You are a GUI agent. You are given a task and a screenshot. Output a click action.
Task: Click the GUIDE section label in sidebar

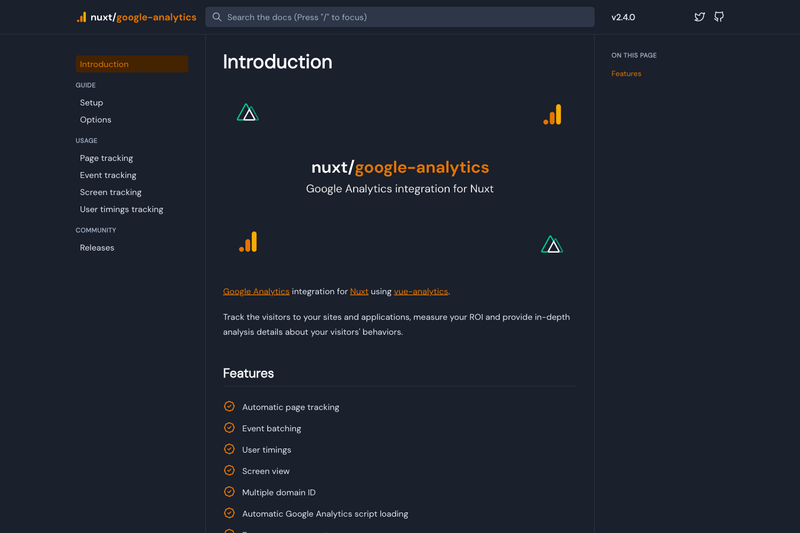pos(85,85)
